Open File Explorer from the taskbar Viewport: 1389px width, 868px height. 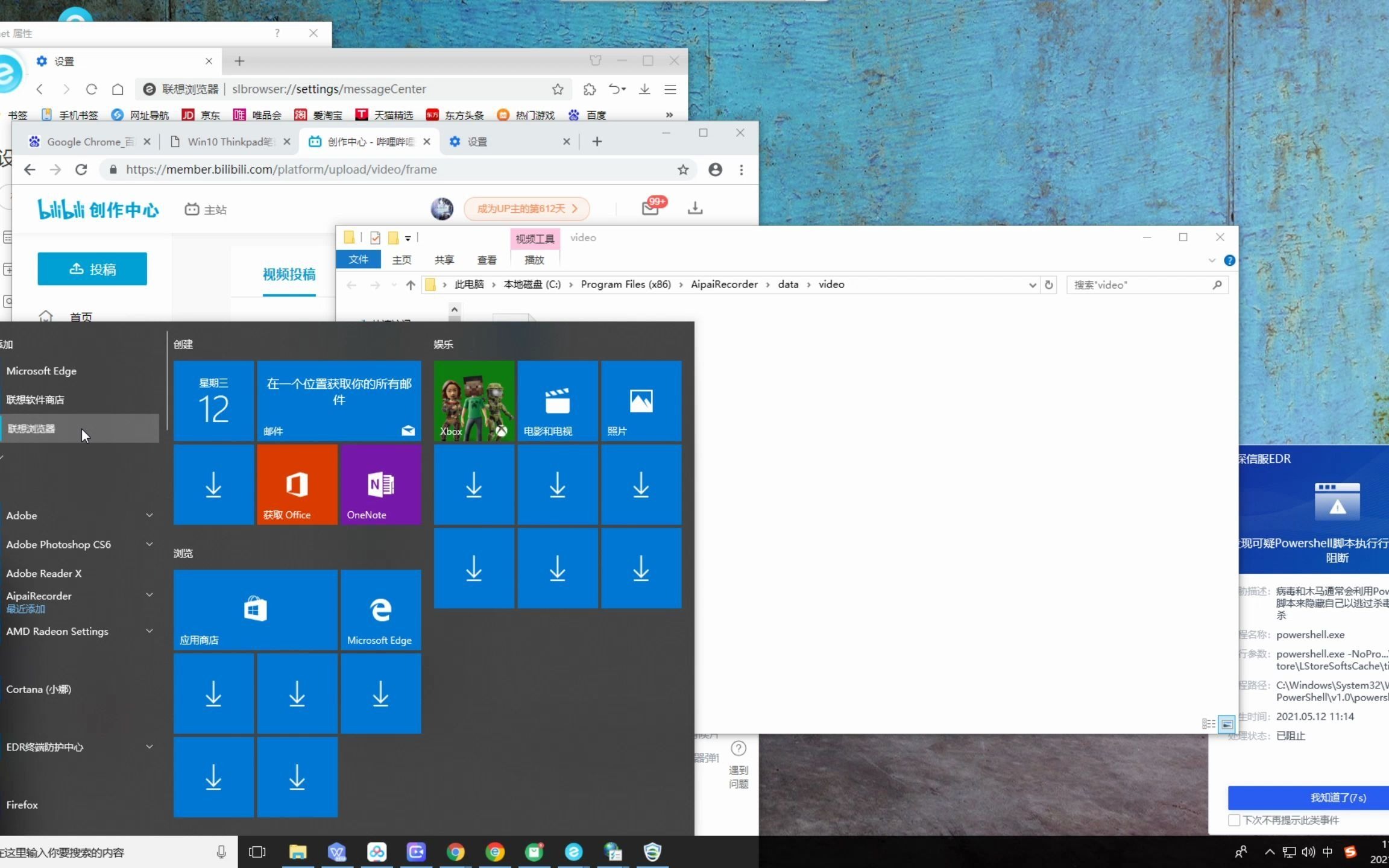pyautogui.click(x=298, y=852)
